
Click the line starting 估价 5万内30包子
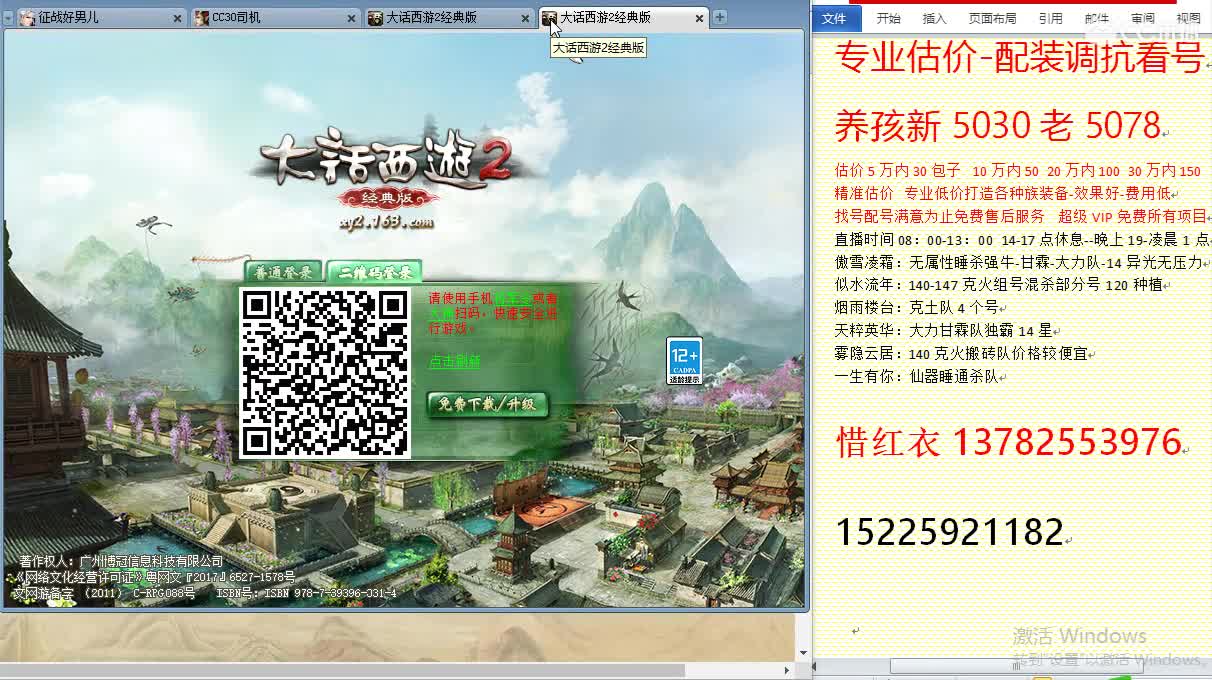(x=1018, y=171)
